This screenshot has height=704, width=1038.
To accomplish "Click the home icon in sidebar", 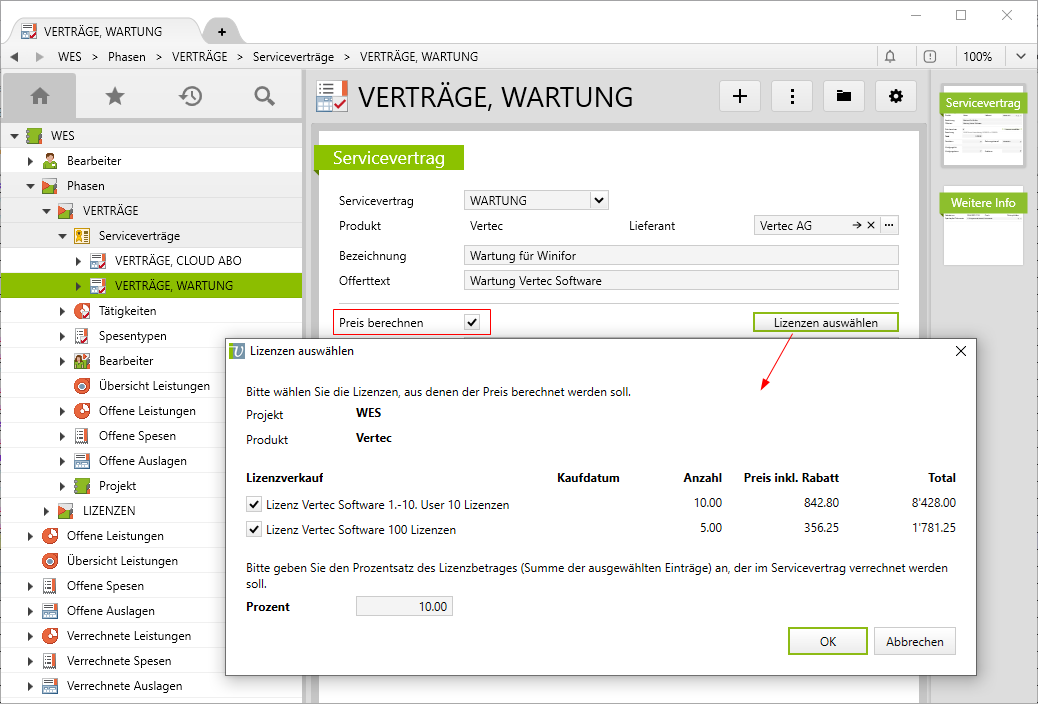I will click(40, 96).
